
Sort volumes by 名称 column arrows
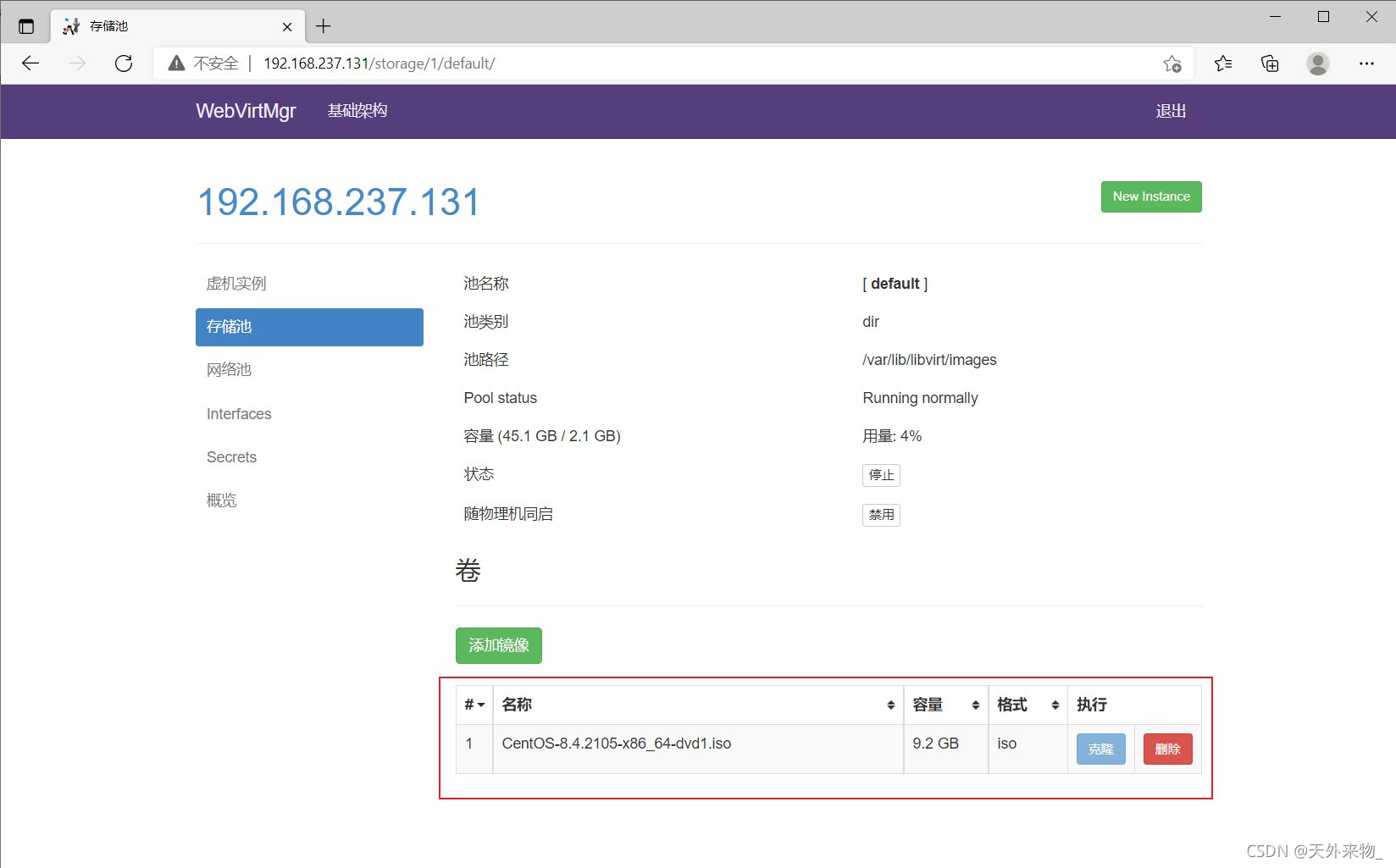coord(890,705)
